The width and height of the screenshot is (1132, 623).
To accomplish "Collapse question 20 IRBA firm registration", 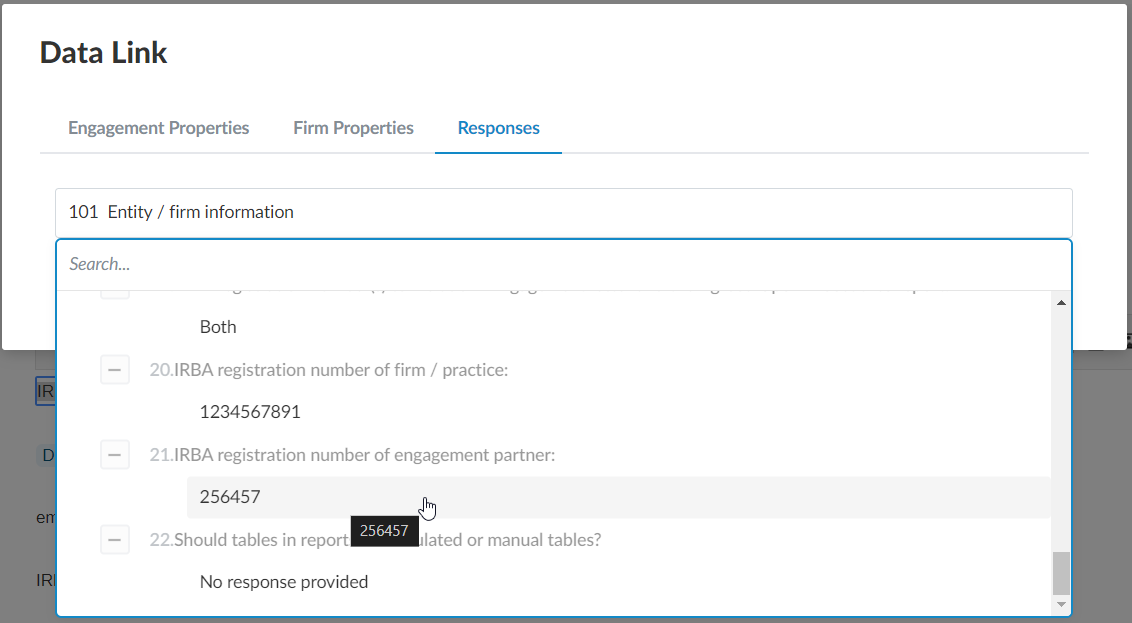I will [115, 370].
